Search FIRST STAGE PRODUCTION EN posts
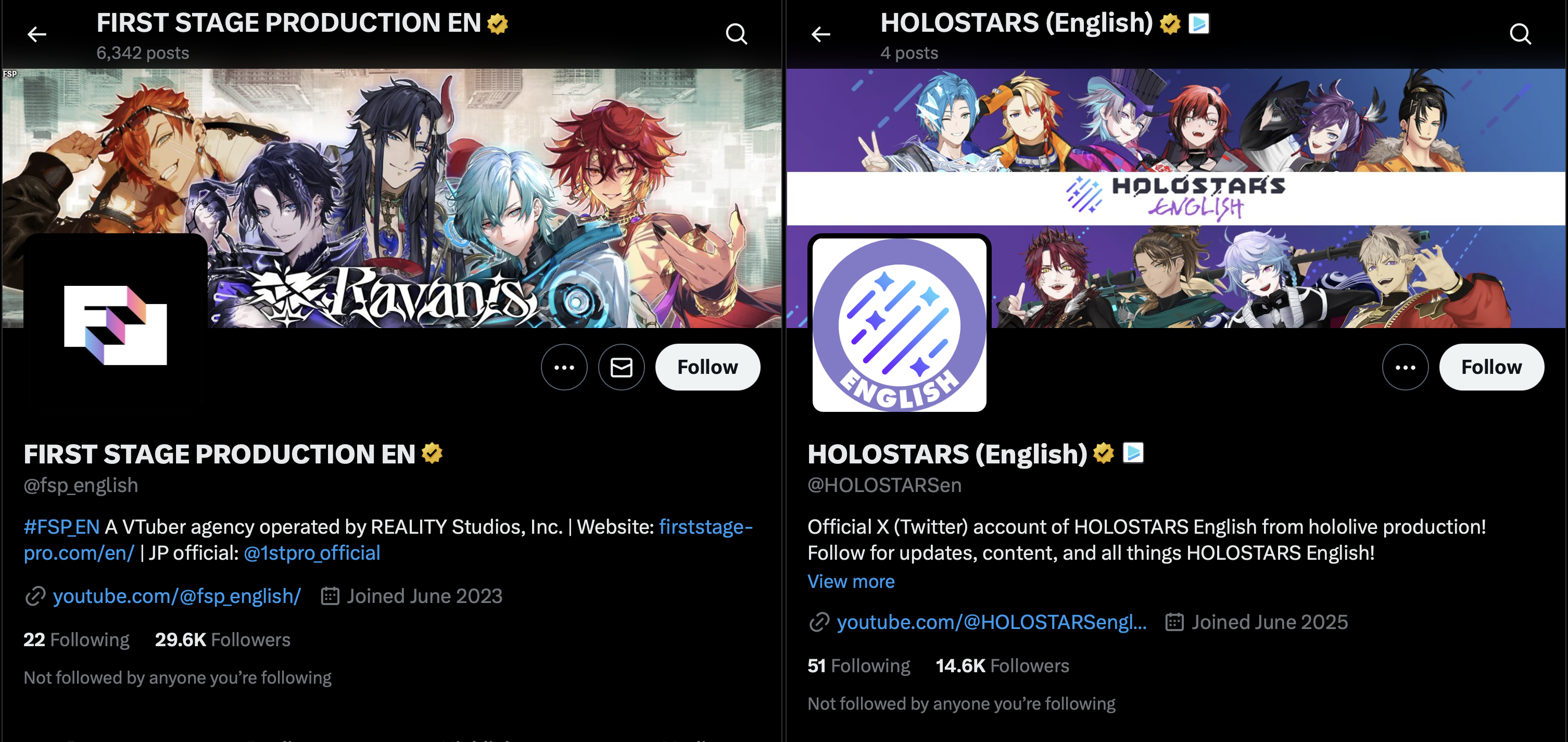Image resolution: width=1568 pixels, height=742 pixels. pyautogui.click(x=737, y=34)
